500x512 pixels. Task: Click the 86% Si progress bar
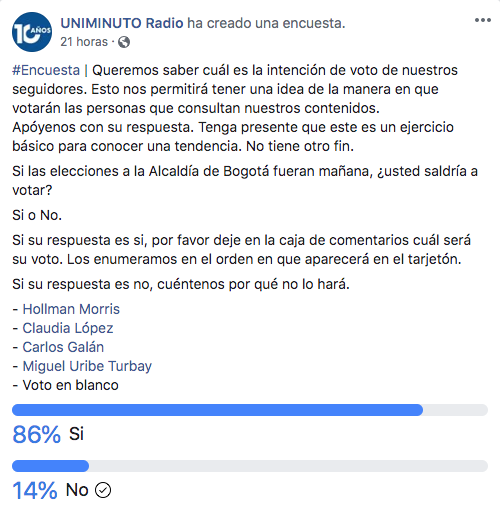pos(250,410)
